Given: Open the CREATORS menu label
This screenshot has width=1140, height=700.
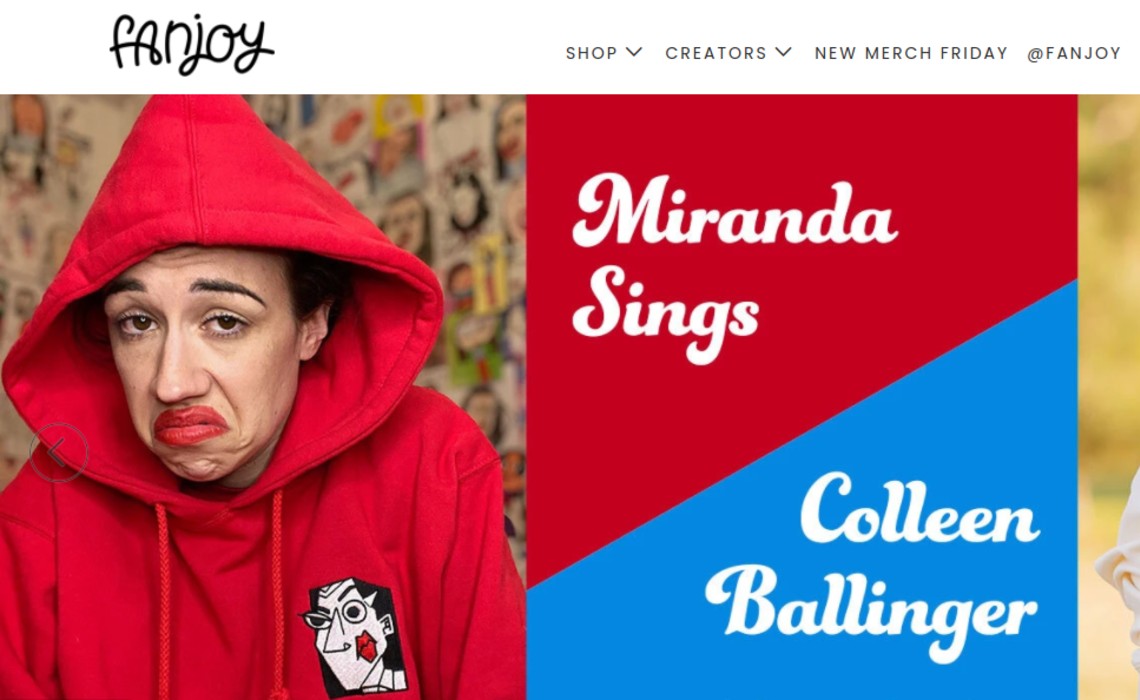Looking at the screenshot, I should [715, 53].
